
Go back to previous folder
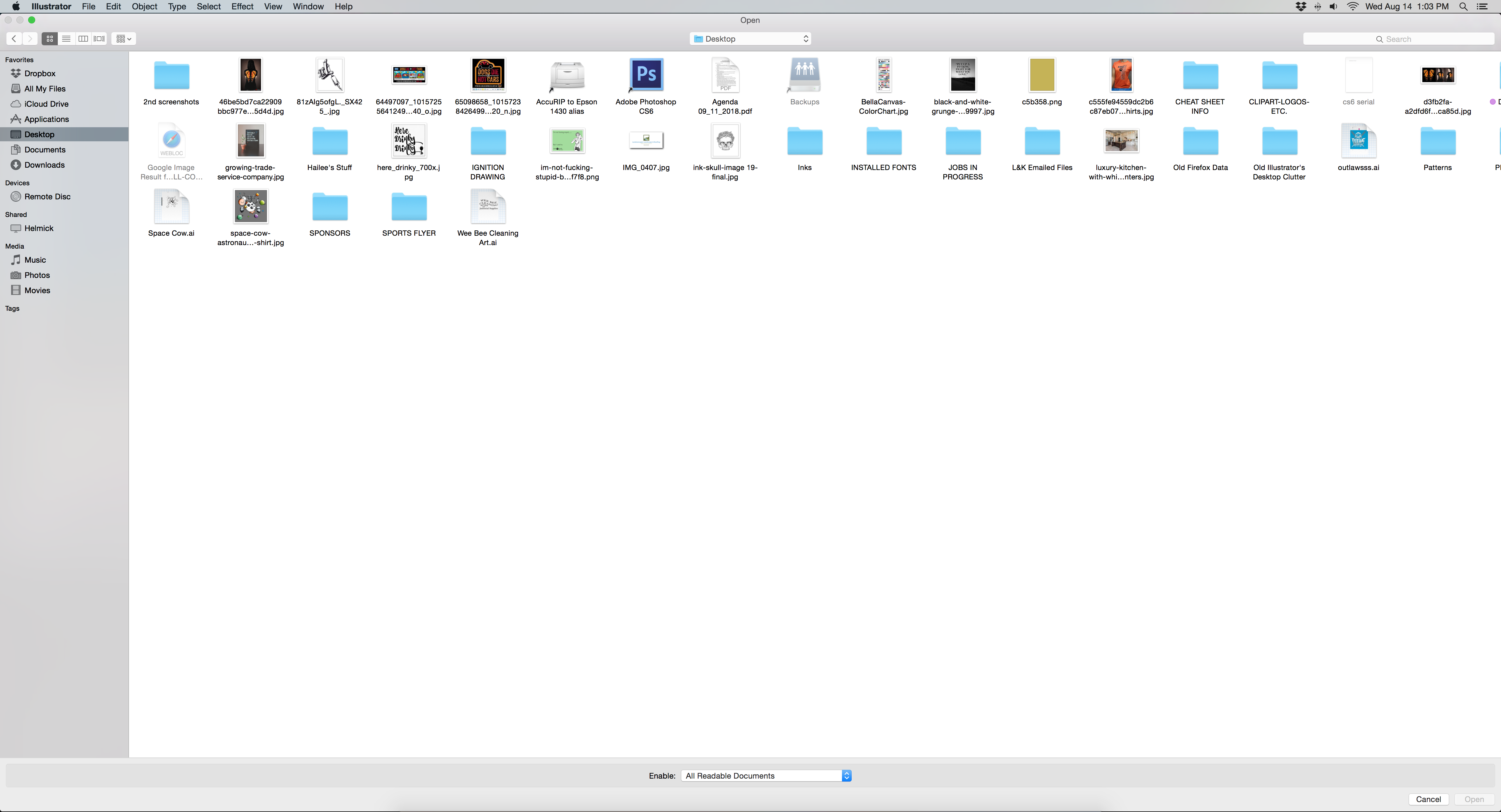point(14,38)
